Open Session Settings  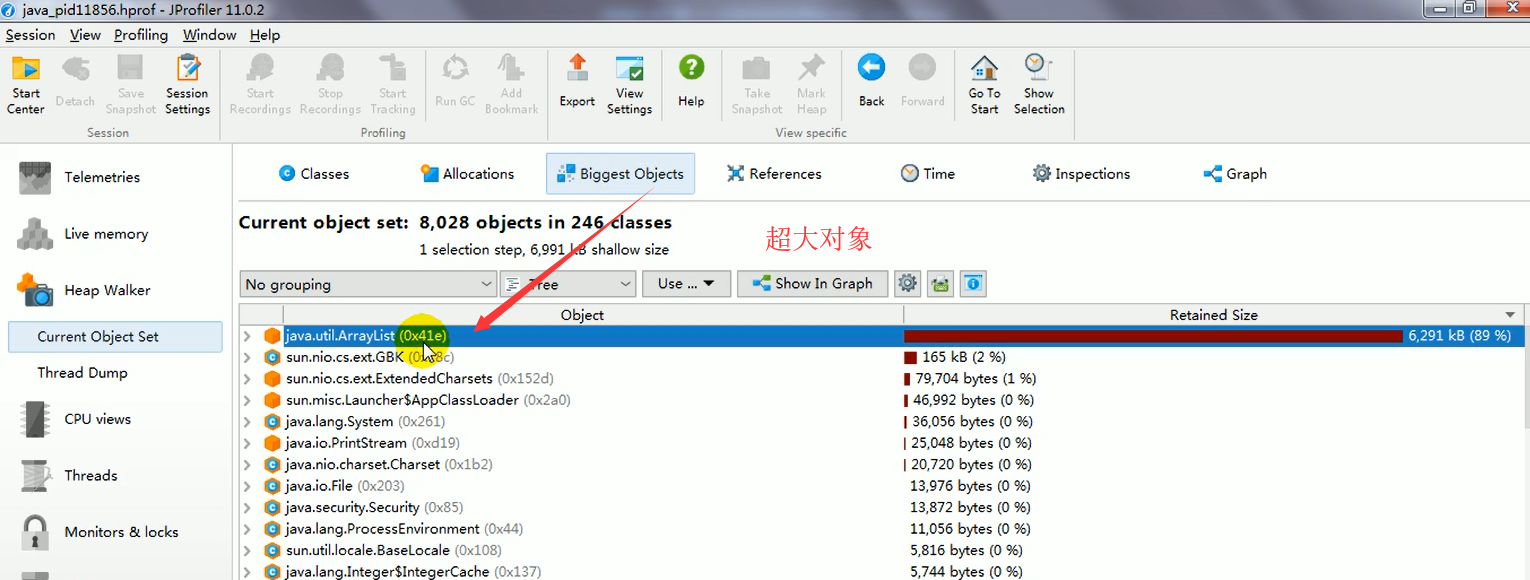[187, 85]
